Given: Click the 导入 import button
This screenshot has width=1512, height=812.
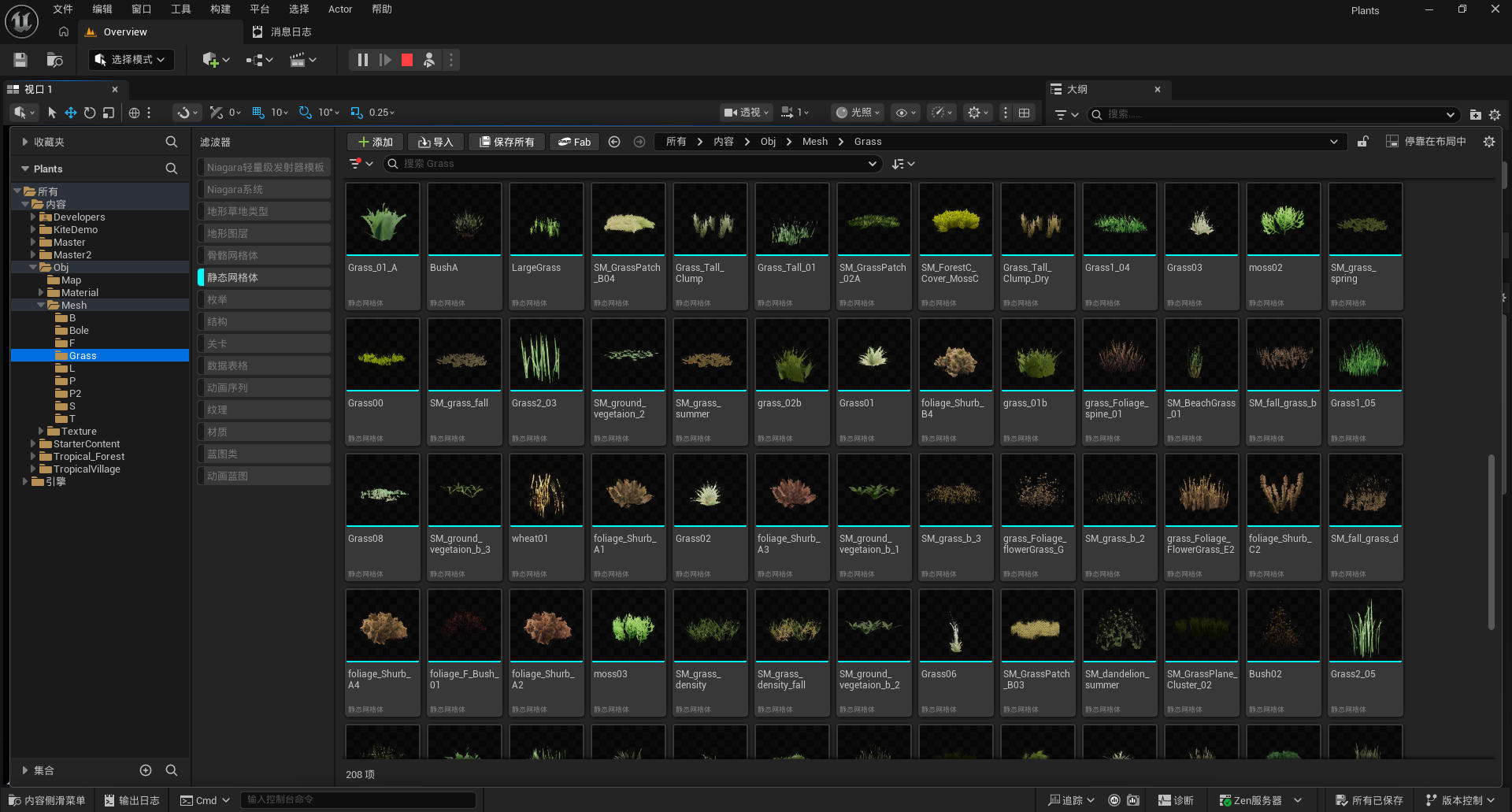Looking at the screenshot, I should (x=435, y=142).
